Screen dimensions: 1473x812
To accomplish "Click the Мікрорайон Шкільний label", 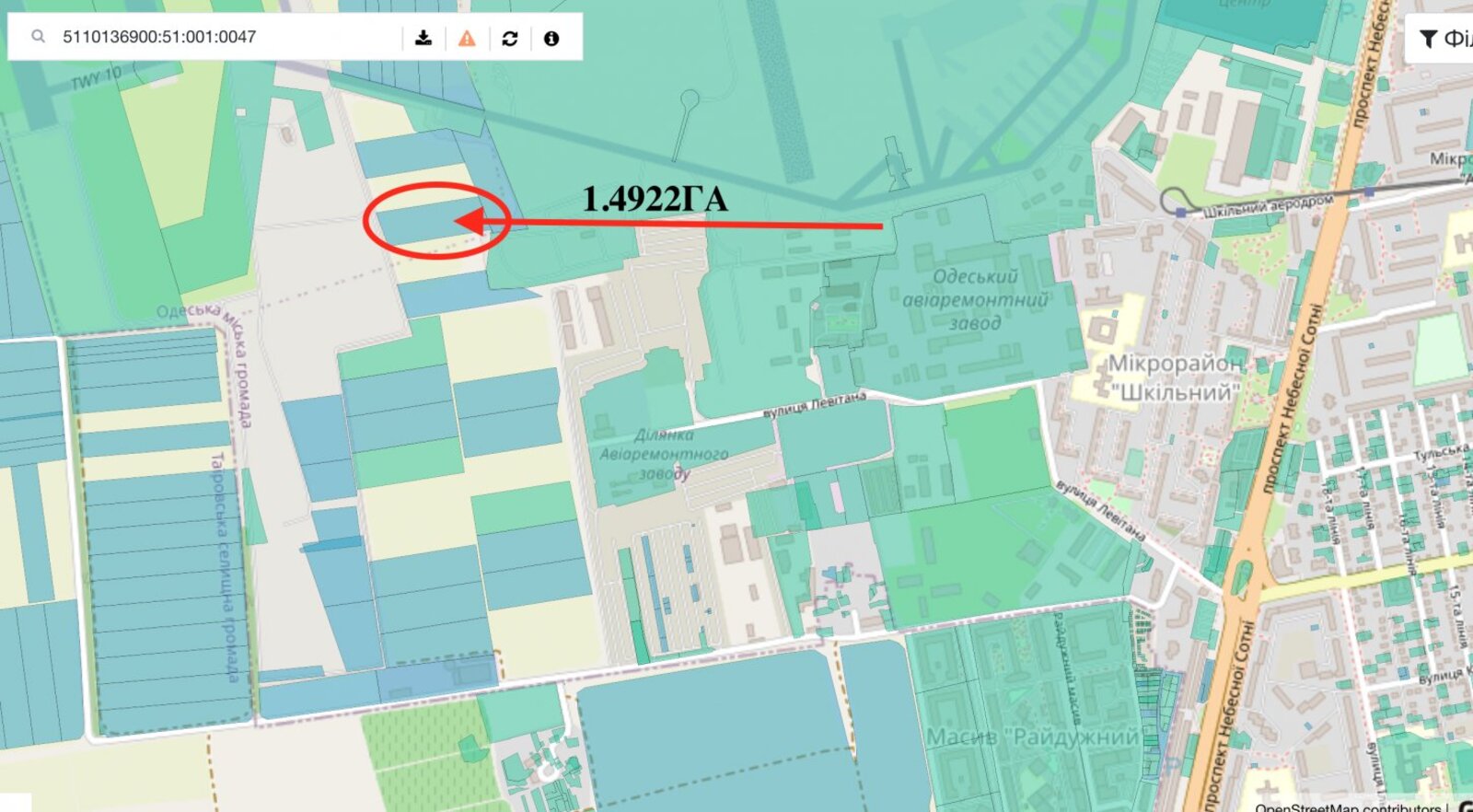I will coord(1174,377).
